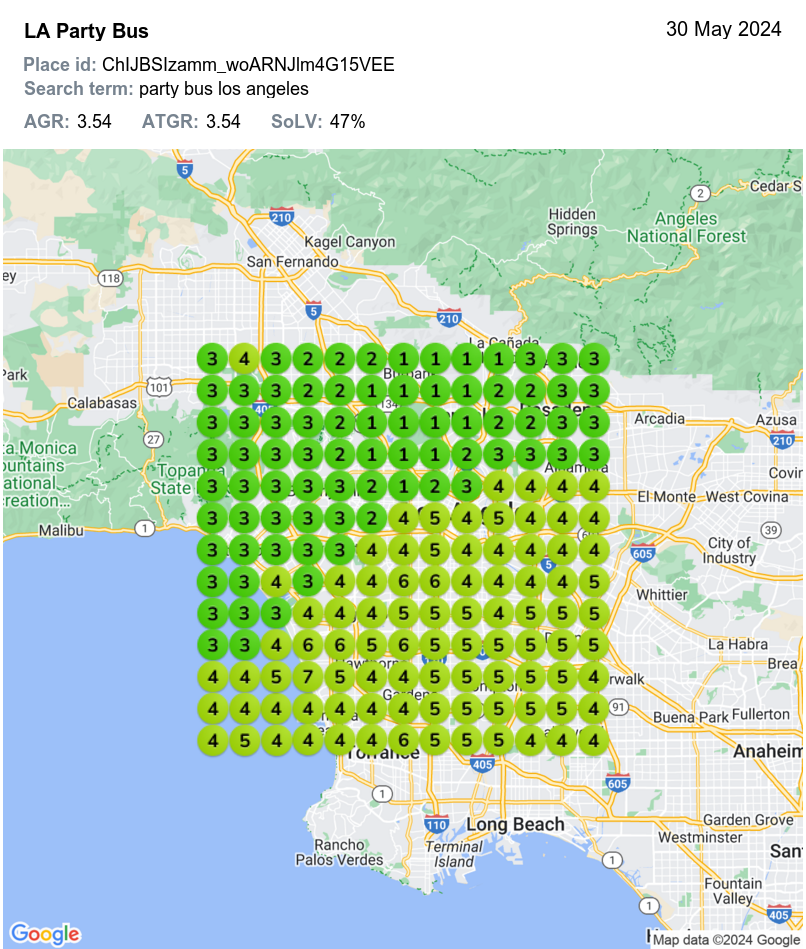Click the San Fernando map label
The height and width of the screenshot is (949, 806).
click(x=293, y=261)
